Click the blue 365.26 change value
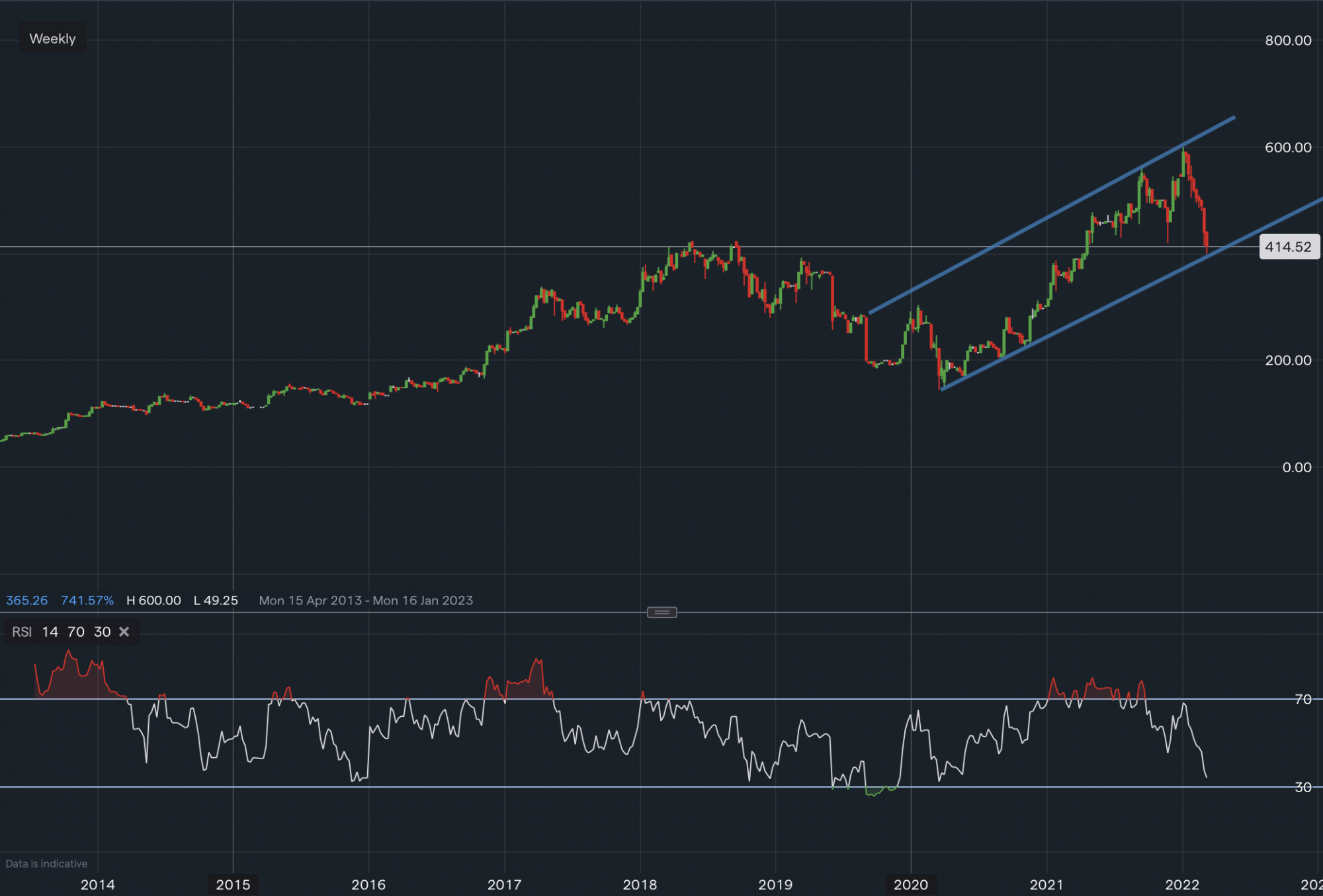The image size is (1323, 896). tap(27, 600)
